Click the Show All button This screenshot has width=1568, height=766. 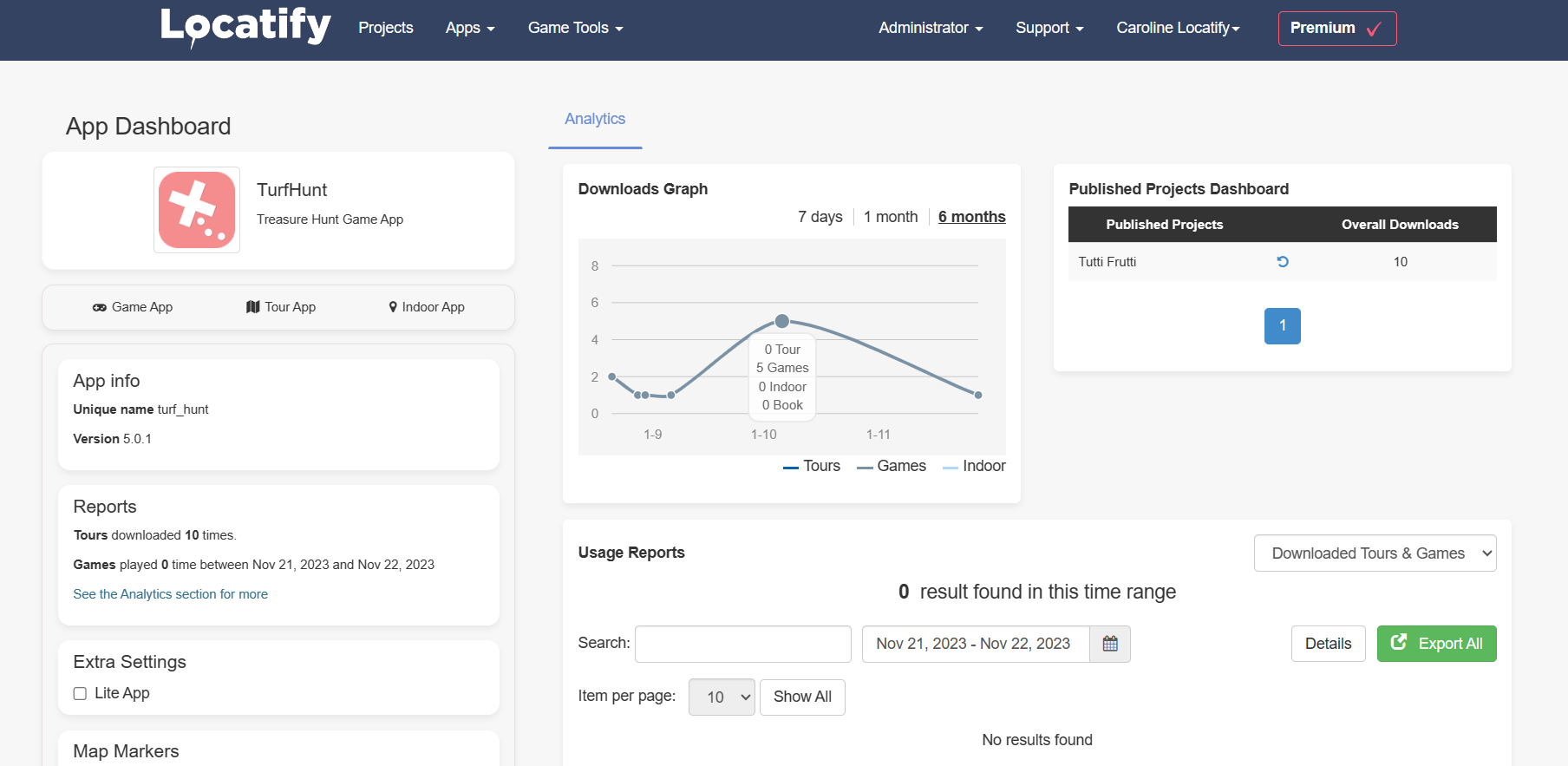coord(802,697)
